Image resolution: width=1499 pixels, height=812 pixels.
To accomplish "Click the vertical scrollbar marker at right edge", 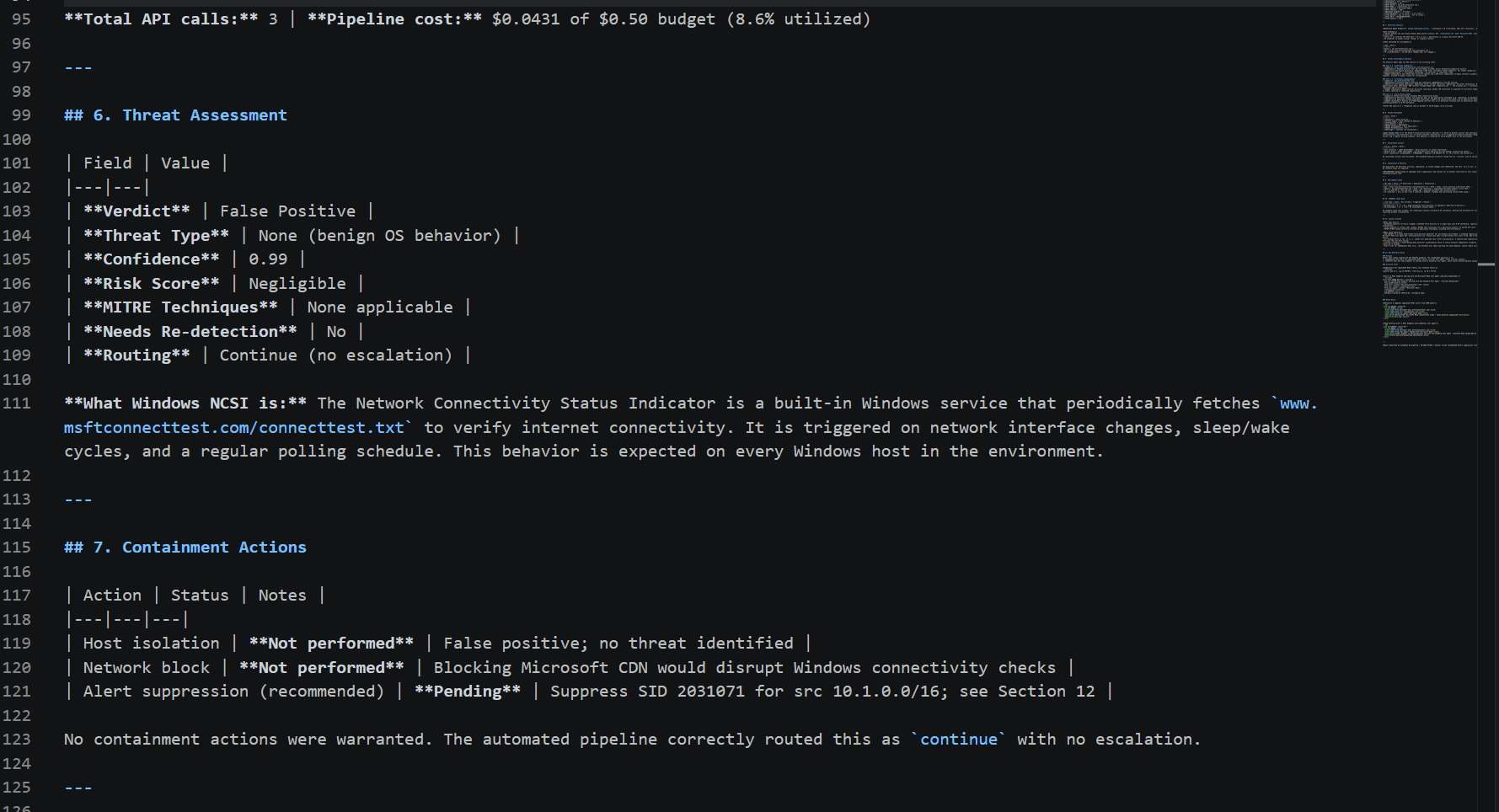I will (x=1487, y=264).
